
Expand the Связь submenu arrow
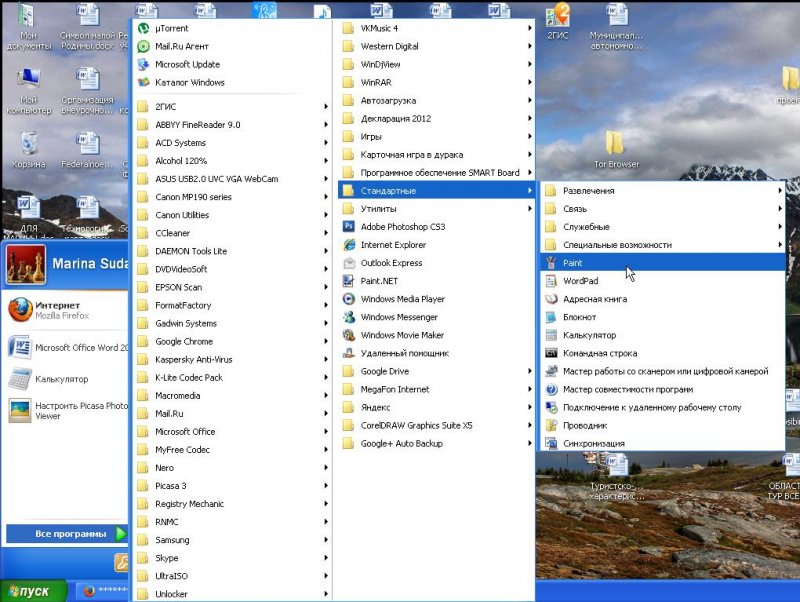780,209
